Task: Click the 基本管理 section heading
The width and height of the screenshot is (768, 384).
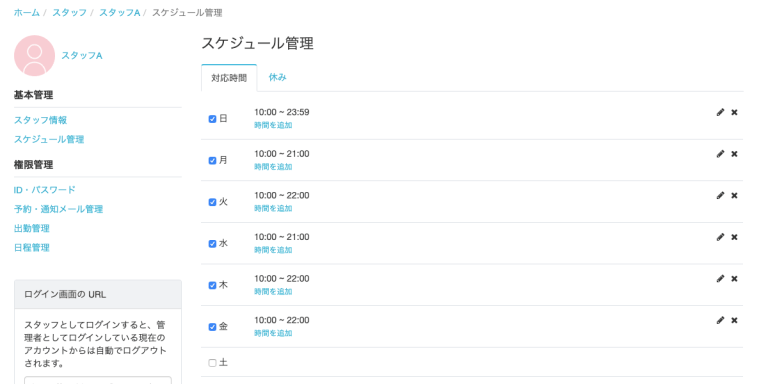Action: coord(33,96)
